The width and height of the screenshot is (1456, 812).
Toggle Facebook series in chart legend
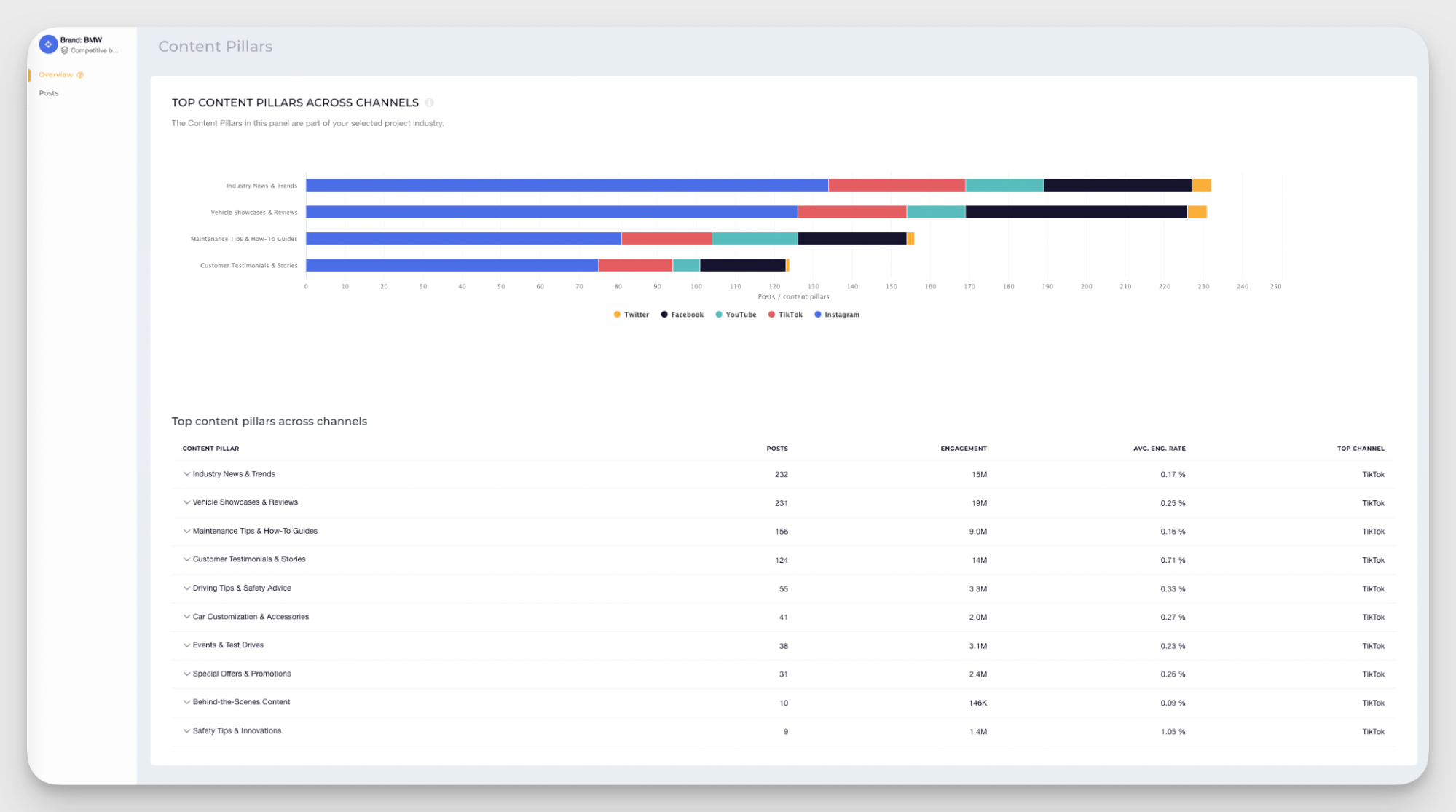coord(682,315)
